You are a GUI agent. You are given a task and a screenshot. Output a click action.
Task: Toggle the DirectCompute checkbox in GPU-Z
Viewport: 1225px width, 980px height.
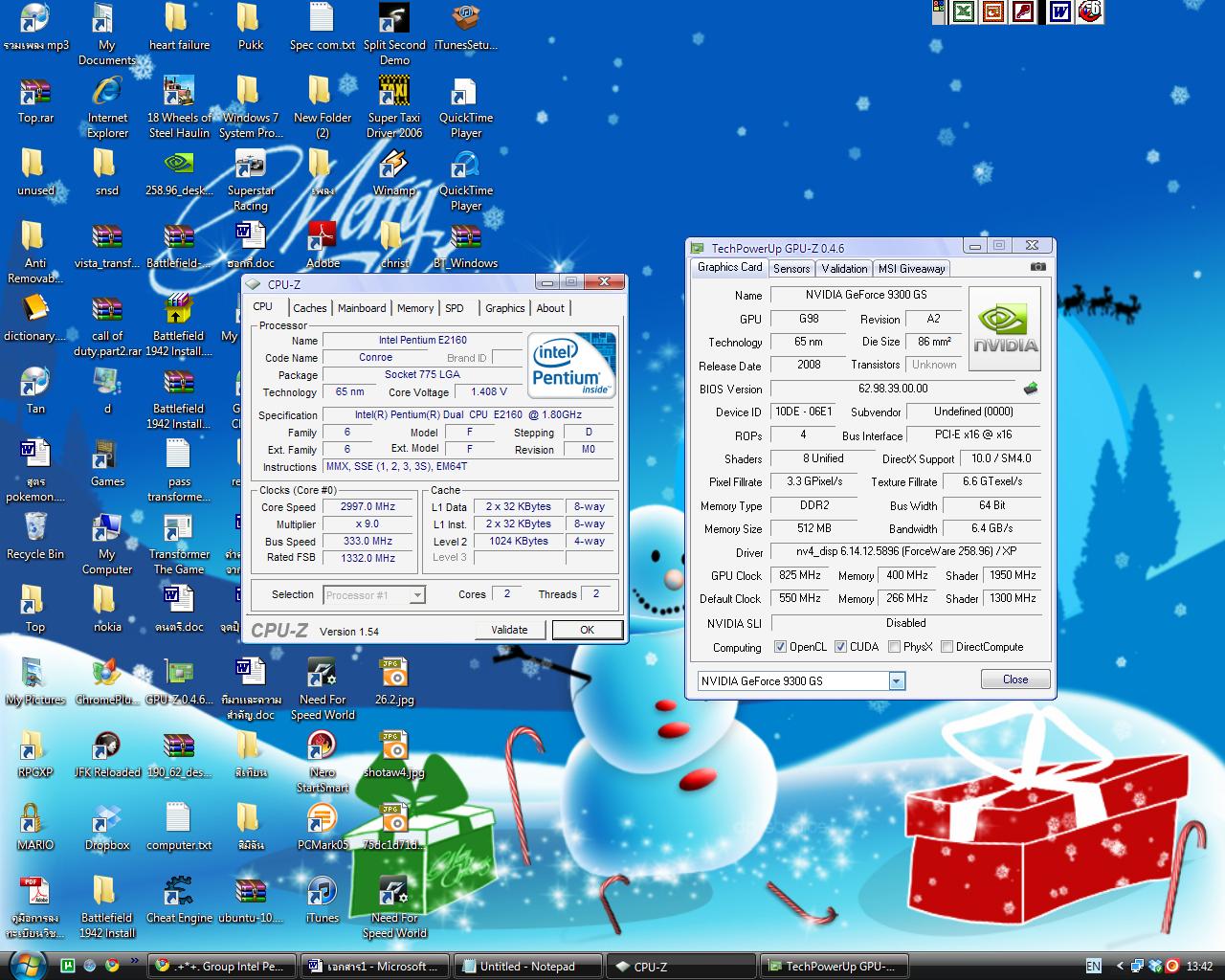click(x=947, y=647)
